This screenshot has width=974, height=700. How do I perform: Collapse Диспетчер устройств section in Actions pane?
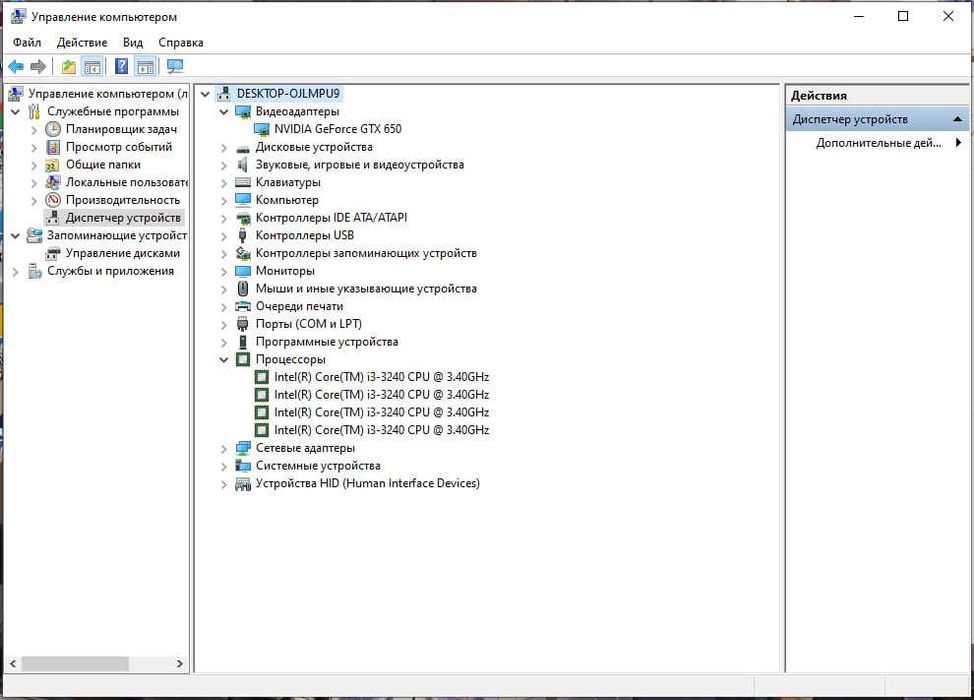[x=958, y=119]
